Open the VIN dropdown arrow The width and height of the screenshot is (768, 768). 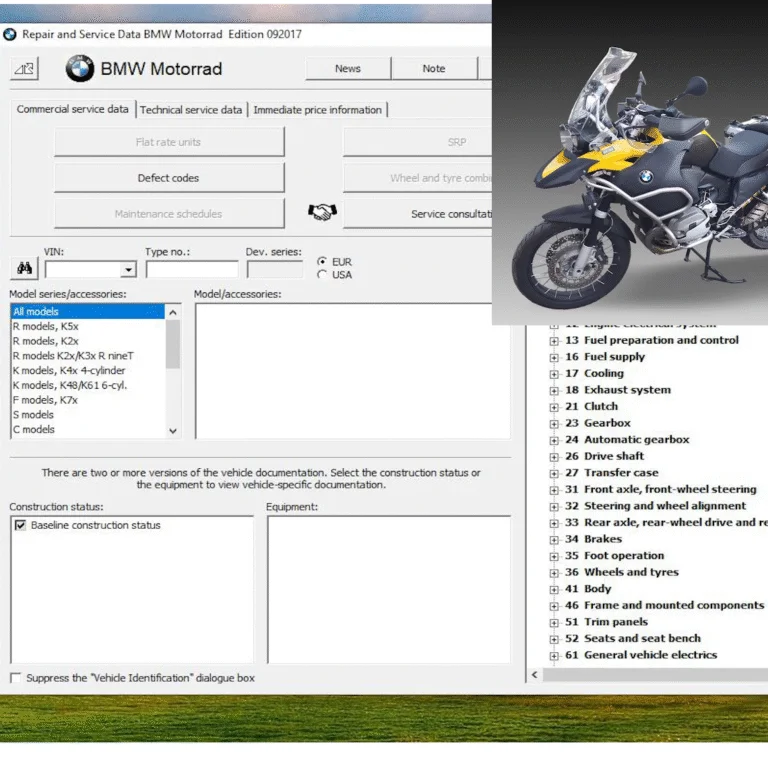(x=128, y=269)
